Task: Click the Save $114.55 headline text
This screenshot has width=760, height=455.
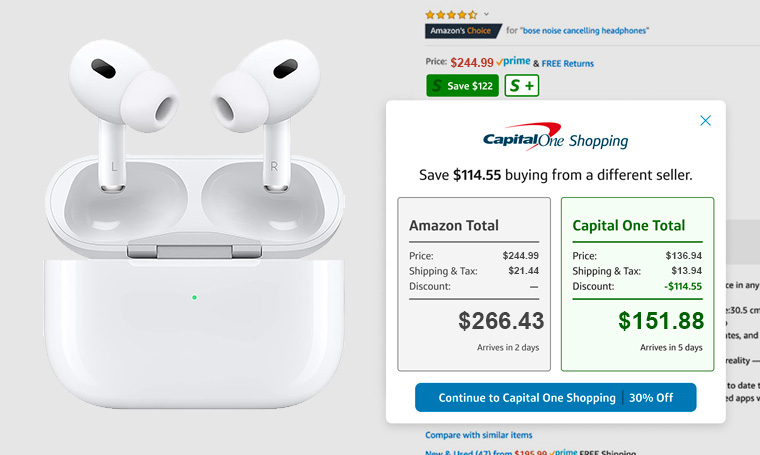Action: tap(555, 175)
